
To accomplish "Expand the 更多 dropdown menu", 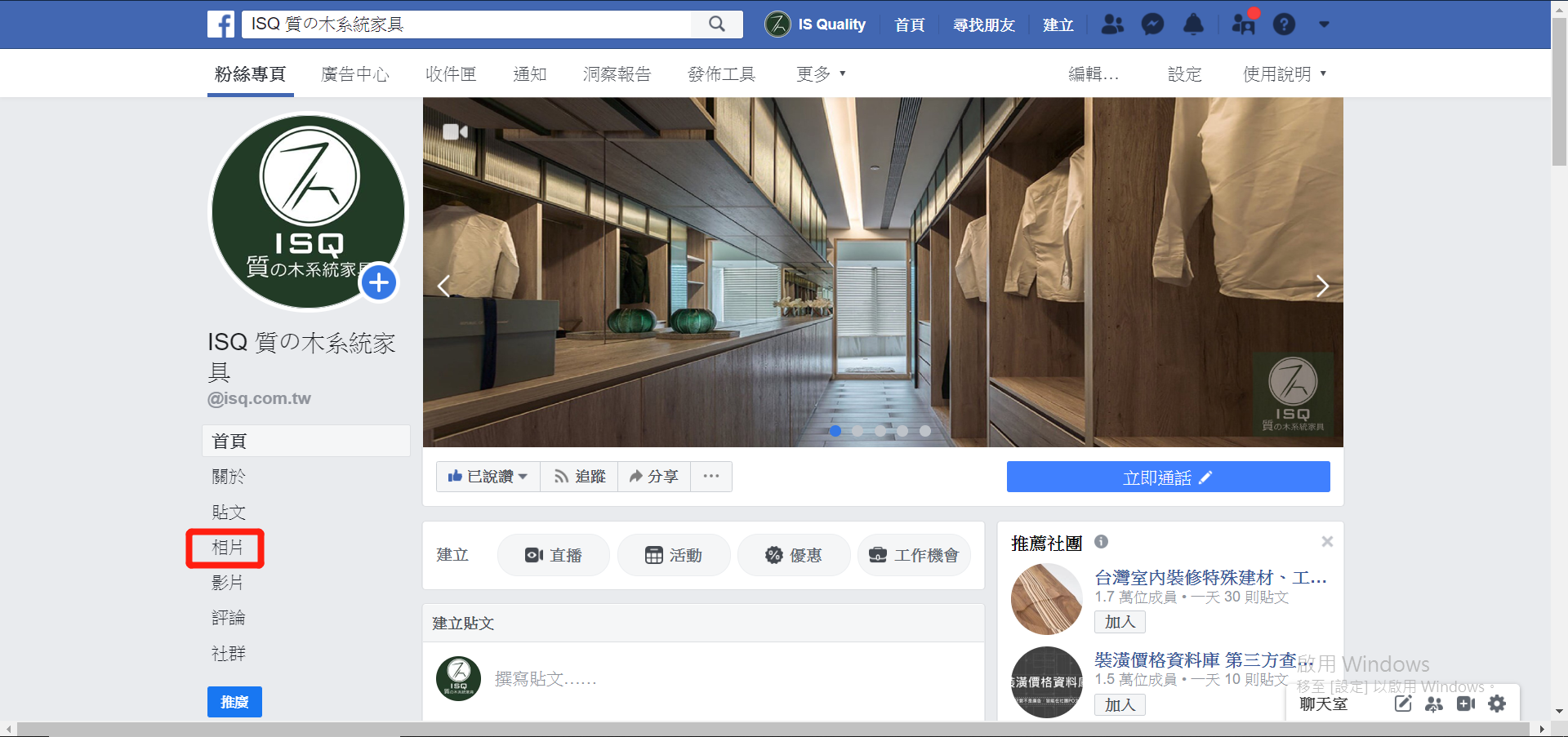I will pos(821,73).
